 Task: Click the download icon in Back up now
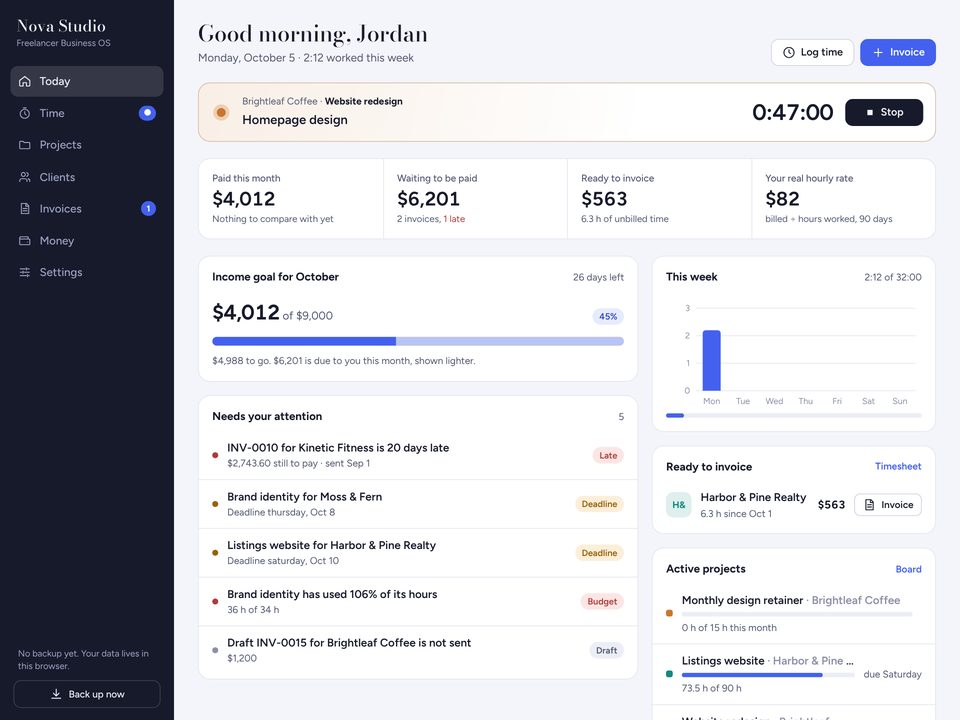(x=56, y=694)
